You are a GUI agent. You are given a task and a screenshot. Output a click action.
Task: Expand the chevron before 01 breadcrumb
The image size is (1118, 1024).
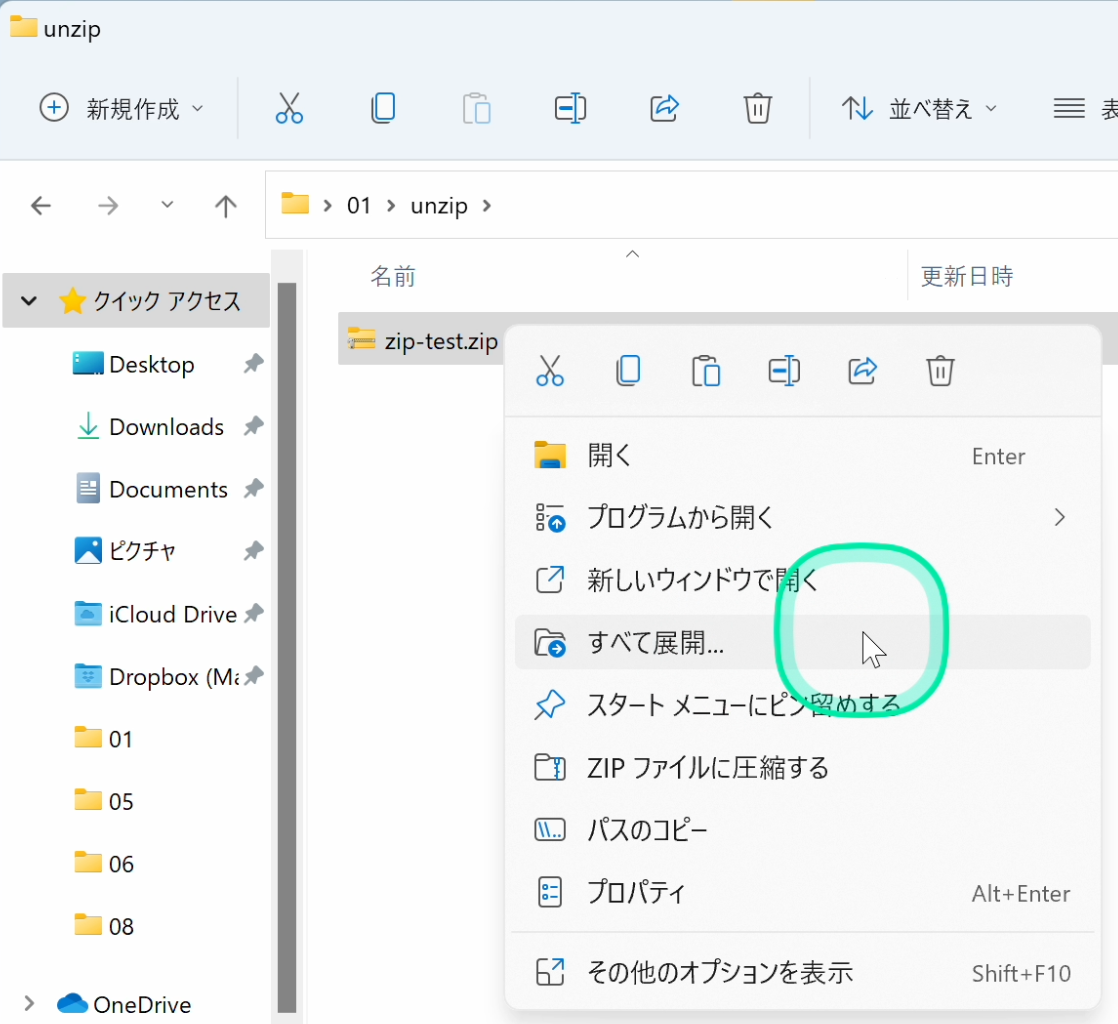(327, 206)
